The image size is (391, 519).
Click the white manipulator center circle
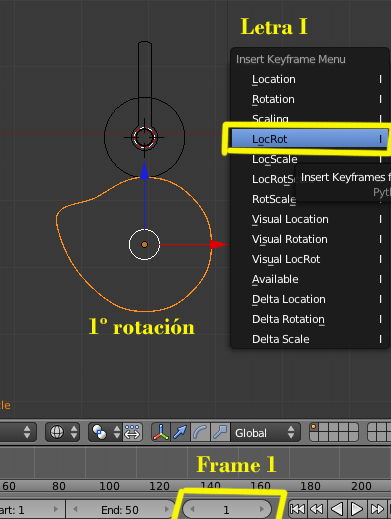(144, 245)
